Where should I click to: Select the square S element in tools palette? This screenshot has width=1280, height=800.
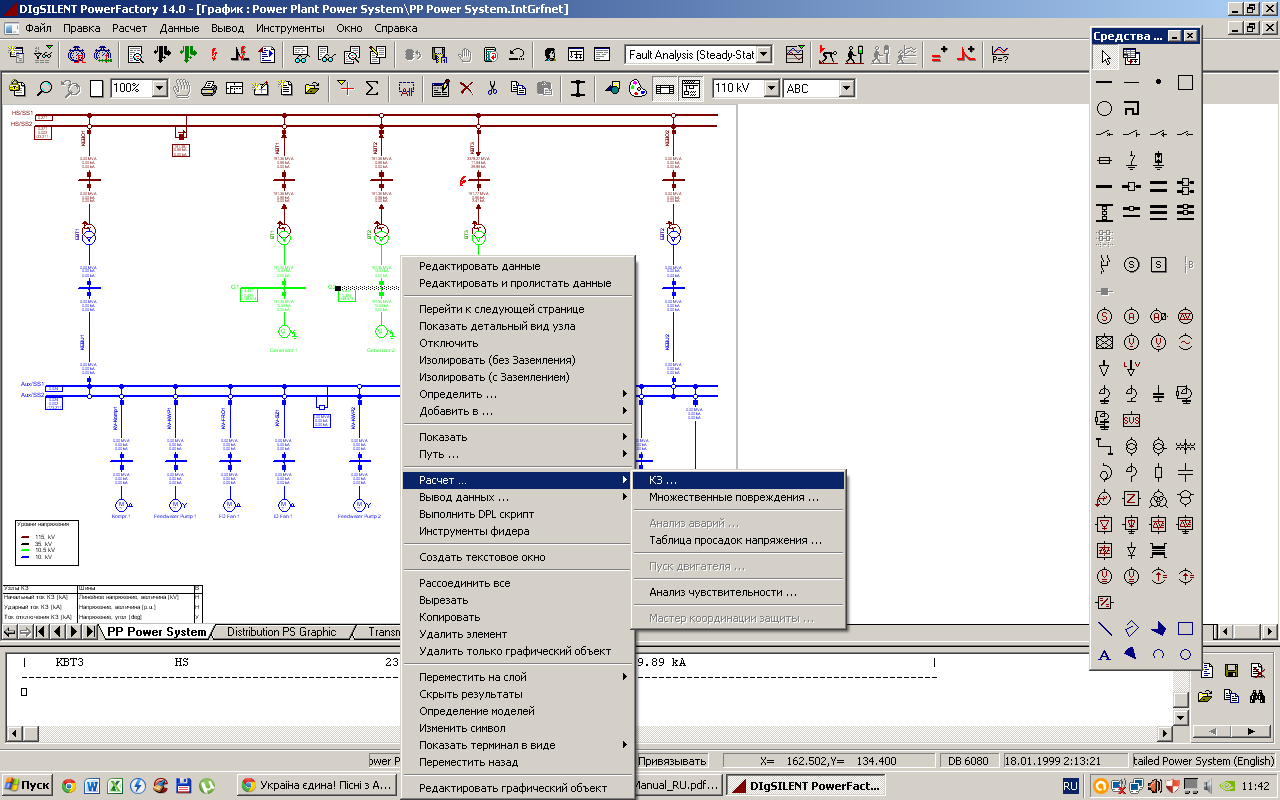pyautogui.click(x=1158, y=264)
